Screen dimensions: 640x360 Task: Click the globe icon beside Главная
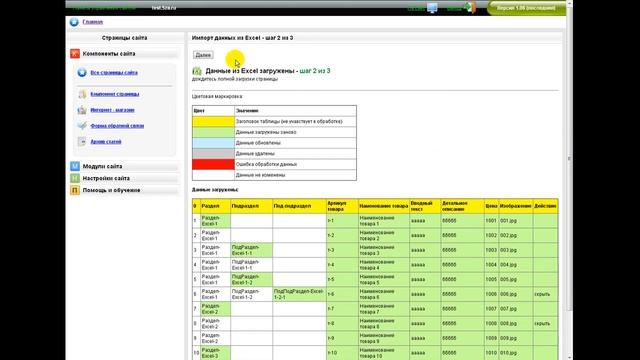(74, 22)
